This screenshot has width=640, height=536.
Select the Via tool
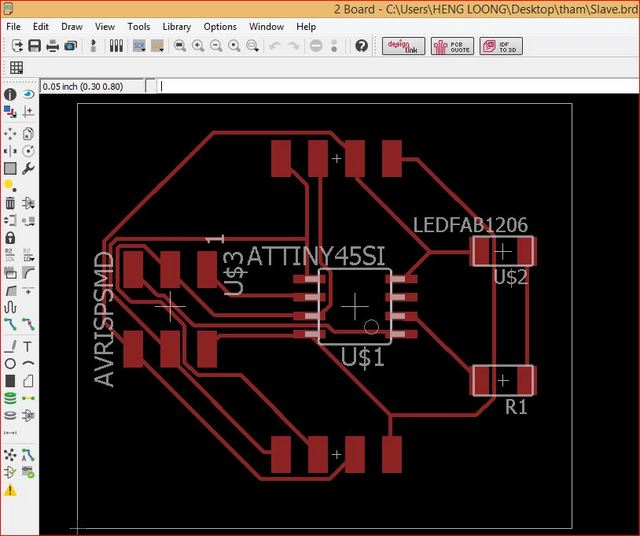[x=10, y=398]
